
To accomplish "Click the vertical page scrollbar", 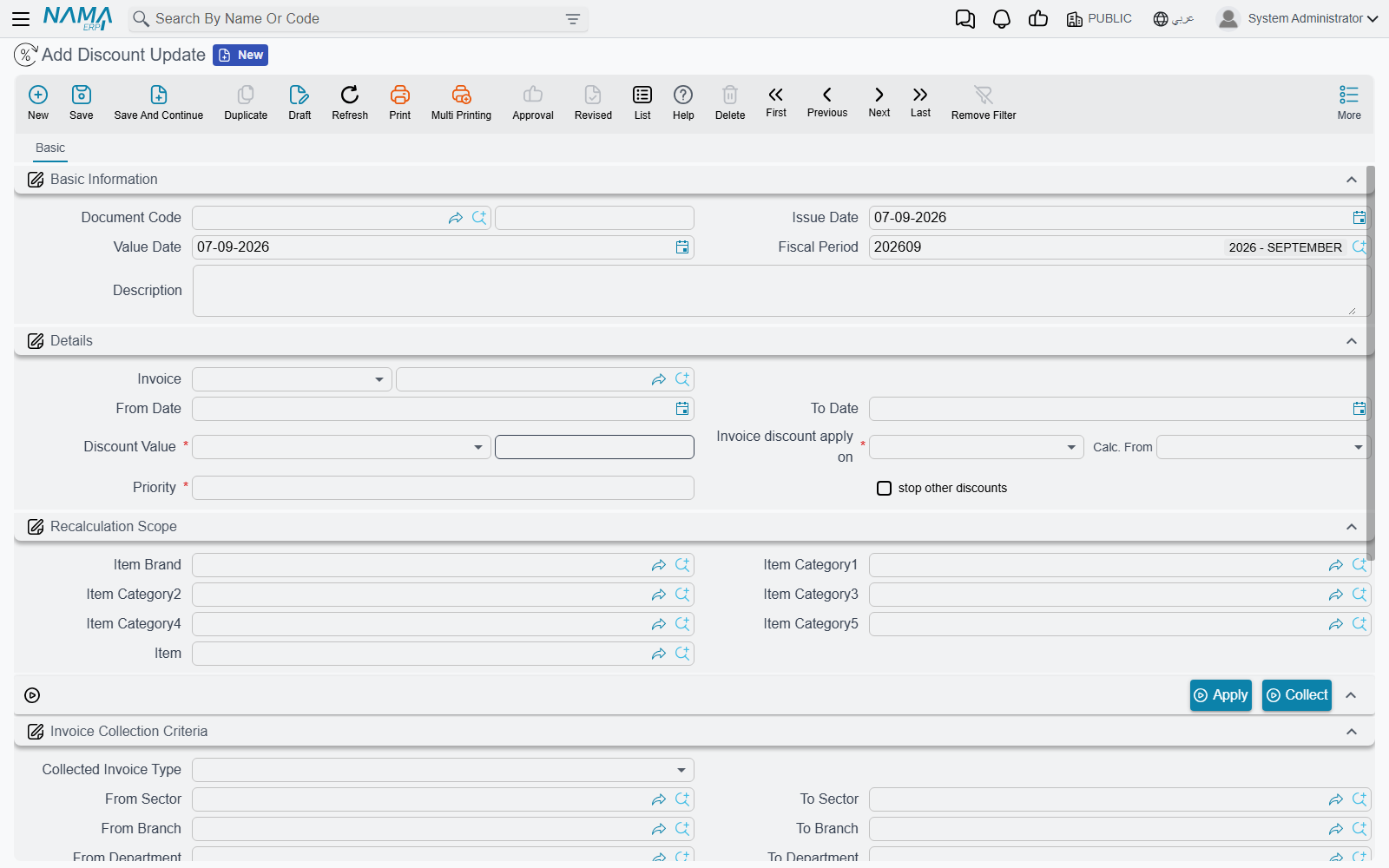I will pyautogui.click(x=1371, y=363).
